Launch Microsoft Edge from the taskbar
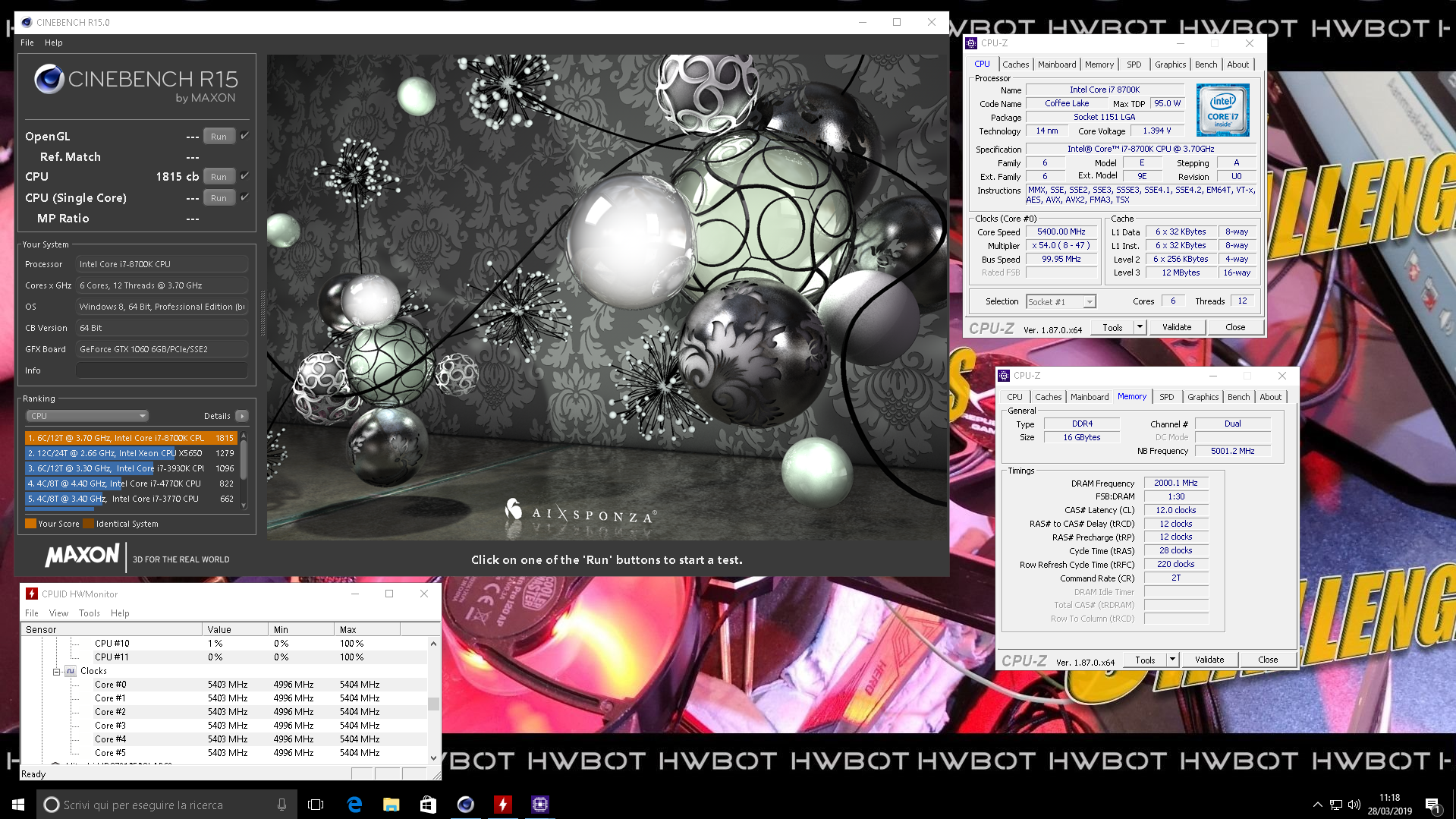 point(354,805)
